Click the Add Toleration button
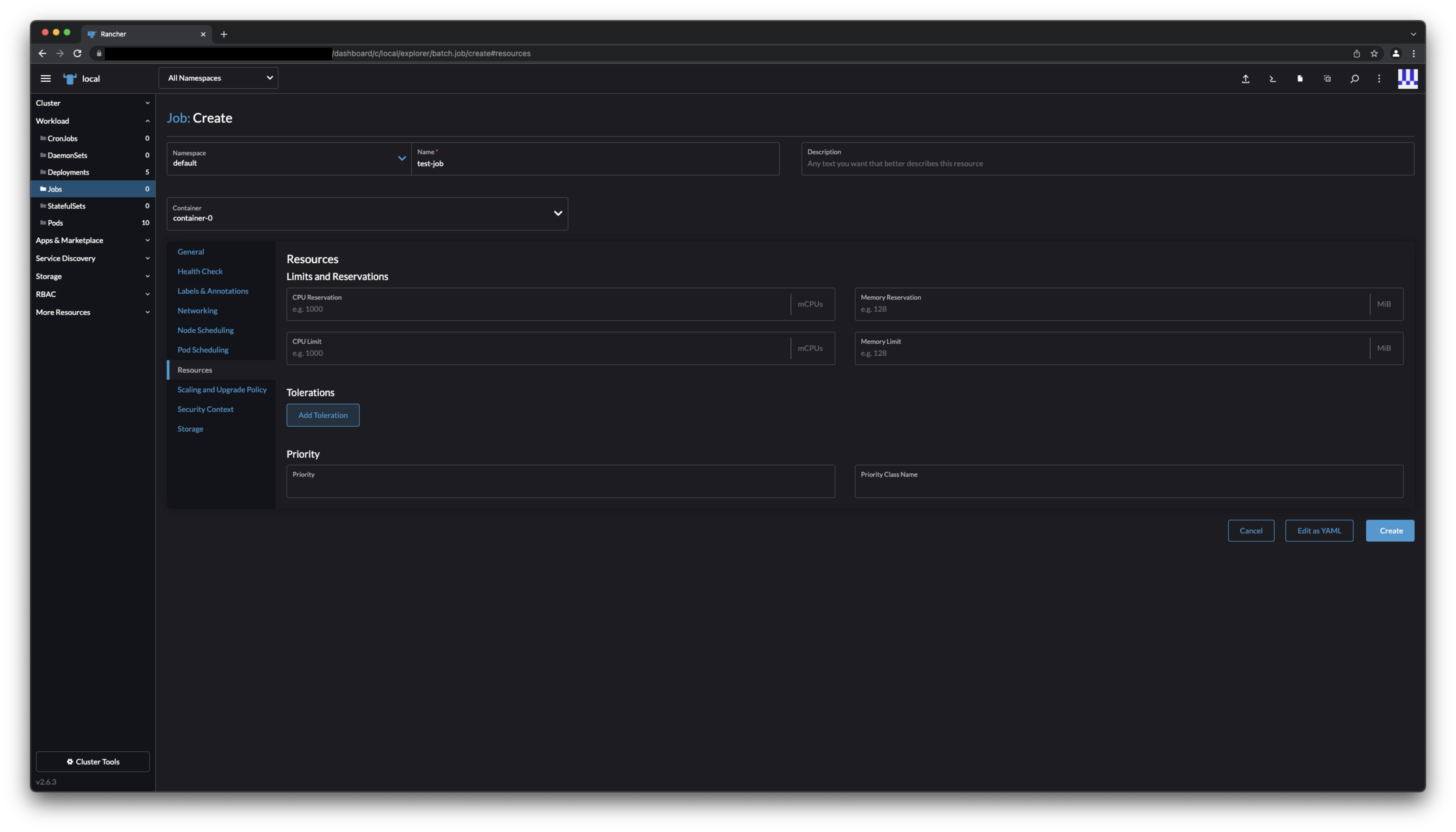1456x832 pixels. coord(322,415)
